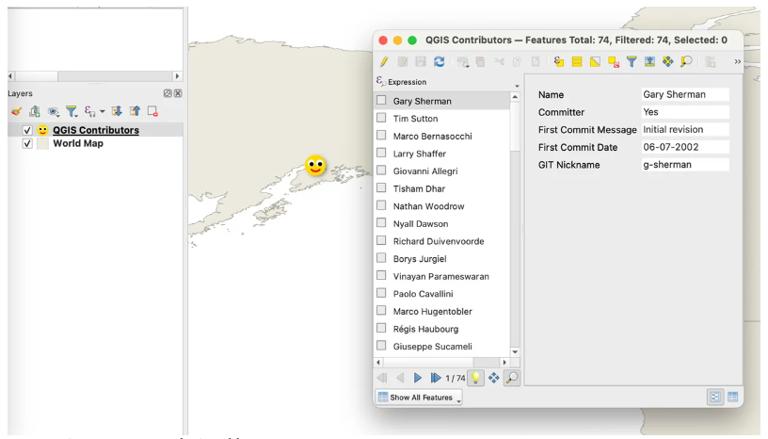Close the Layers panel
The image size is (768, 439).
[178, 93]
